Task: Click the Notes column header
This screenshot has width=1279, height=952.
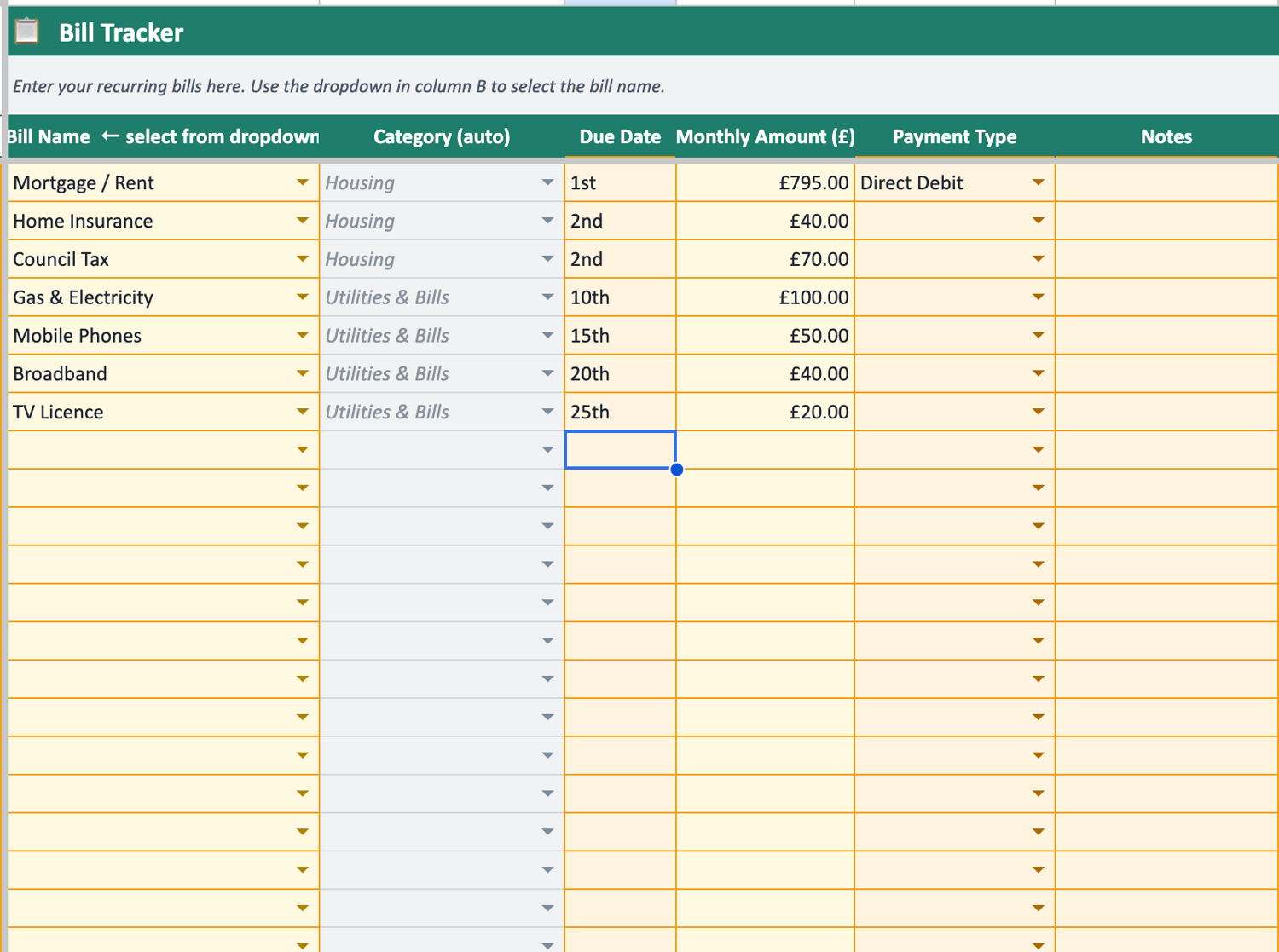Action: pos(1166,136)
